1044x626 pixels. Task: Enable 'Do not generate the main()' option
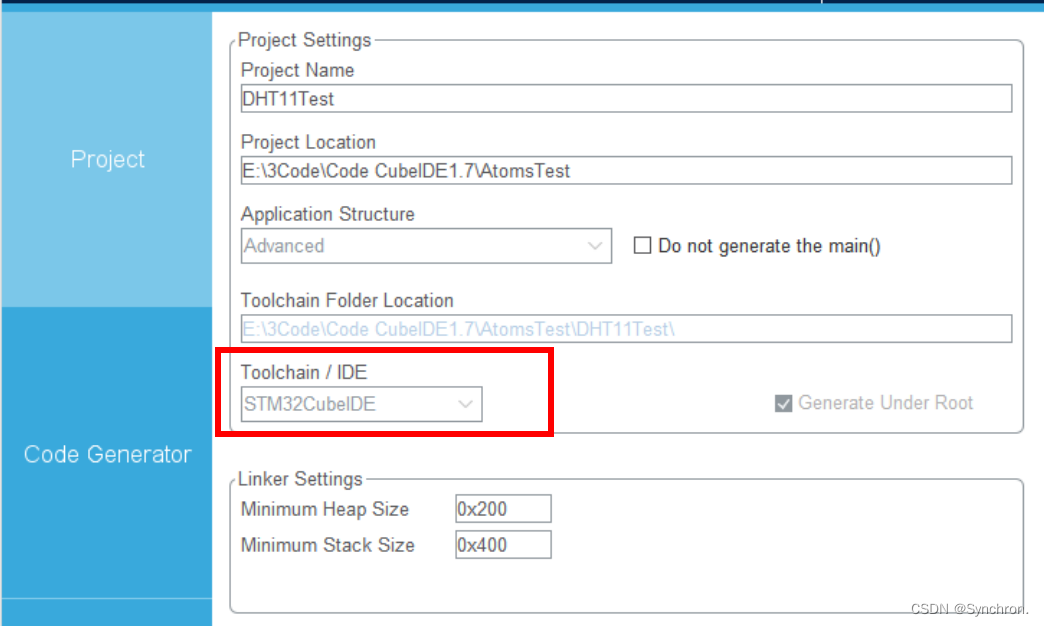(641, 246)
